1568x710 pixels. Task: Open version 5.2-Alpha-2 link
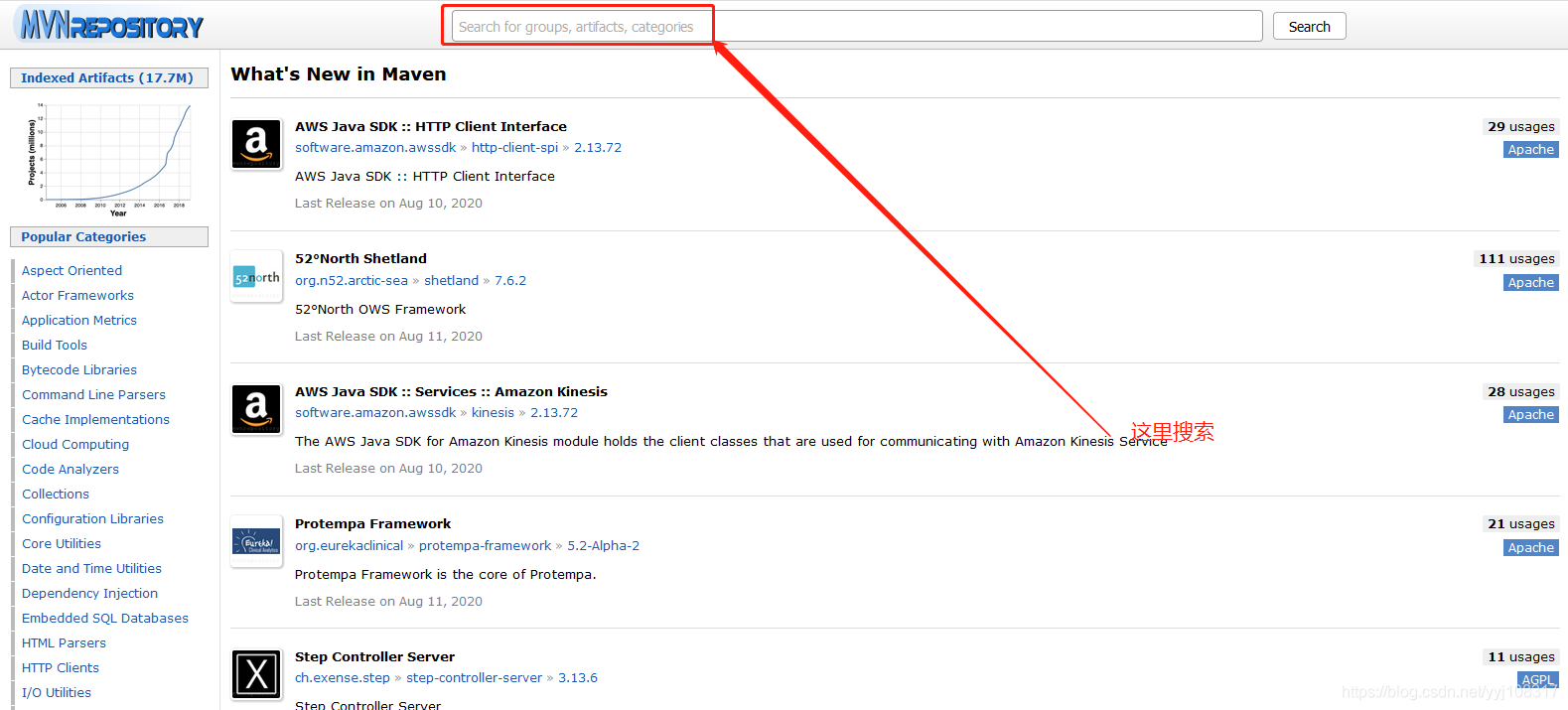click(603, 545)
